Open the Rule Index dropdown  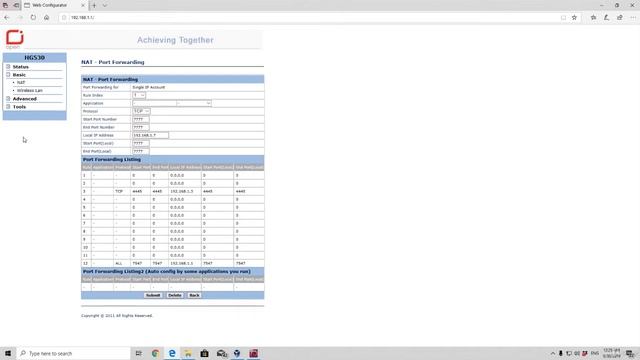(x=139, y=95)
